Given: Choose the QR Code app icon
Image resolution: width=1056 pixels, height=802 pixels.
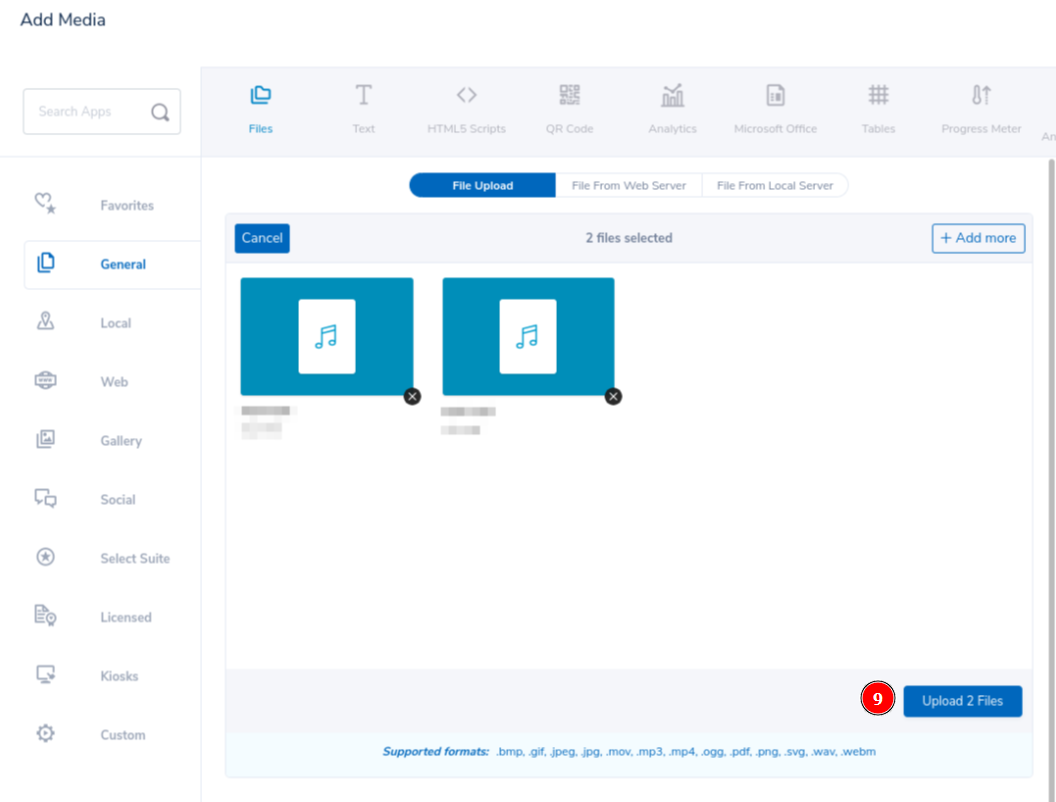Looking at the screenshot, I should click(x=570, y=95).
